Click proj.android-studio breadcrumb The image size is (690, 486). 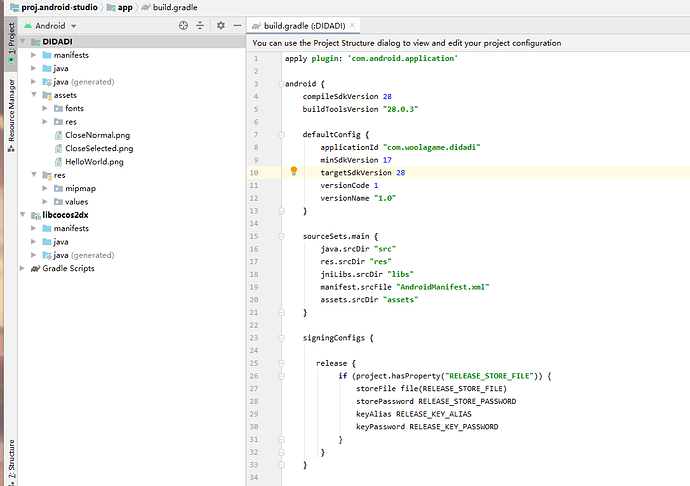coord(55,7)
